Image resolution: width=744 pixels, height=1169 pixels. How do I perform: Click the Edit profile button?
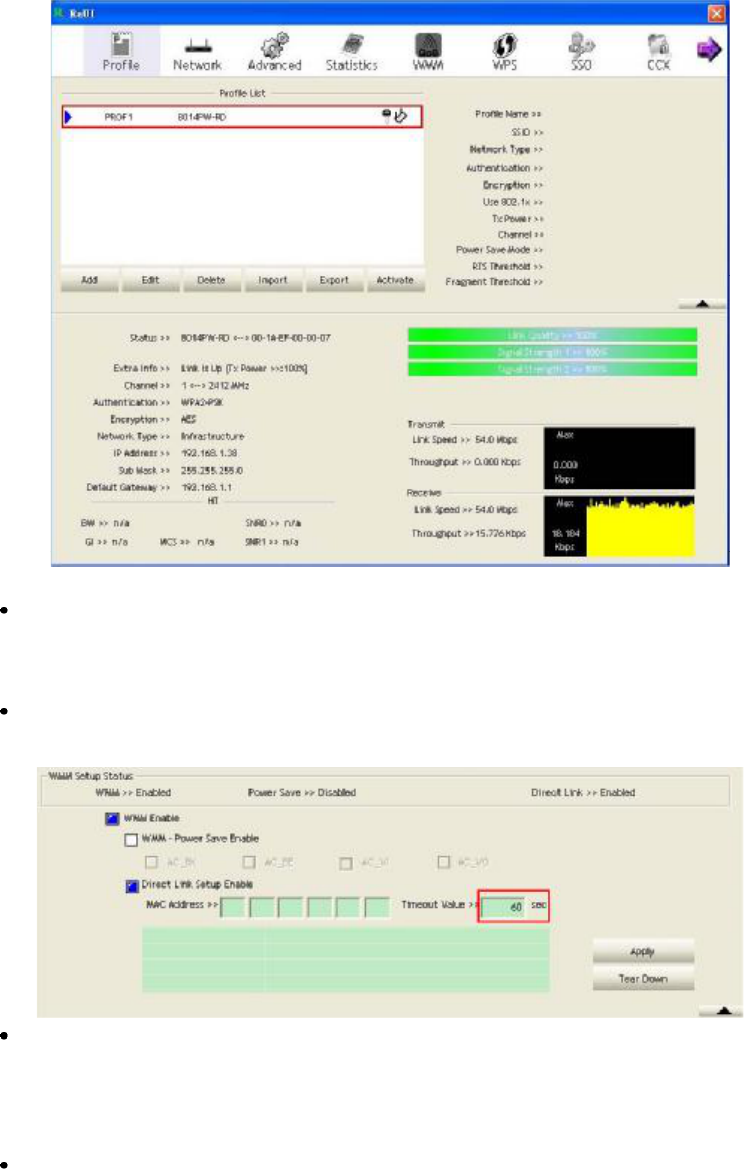pos(151,280)
